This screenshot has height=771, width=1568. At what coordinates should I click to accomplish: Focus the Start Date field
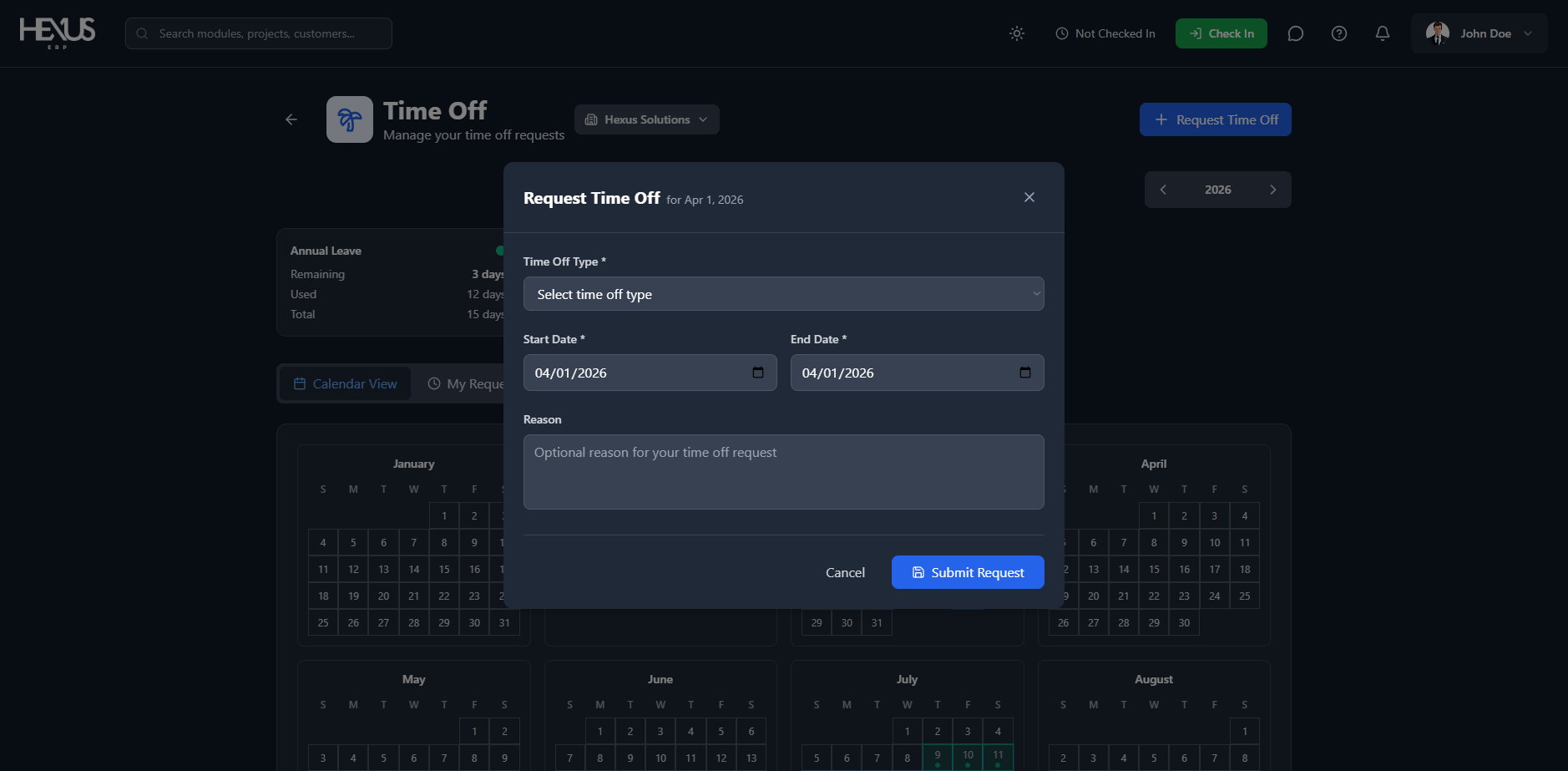pyautogui.click(x=650, y=373)
